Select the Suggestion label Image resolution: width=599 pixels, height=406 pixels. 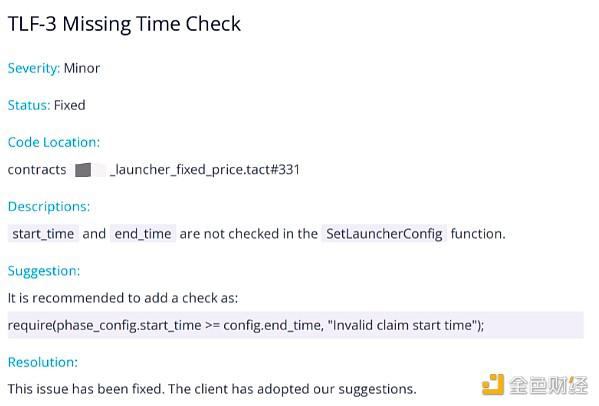[x=44, y=271]
